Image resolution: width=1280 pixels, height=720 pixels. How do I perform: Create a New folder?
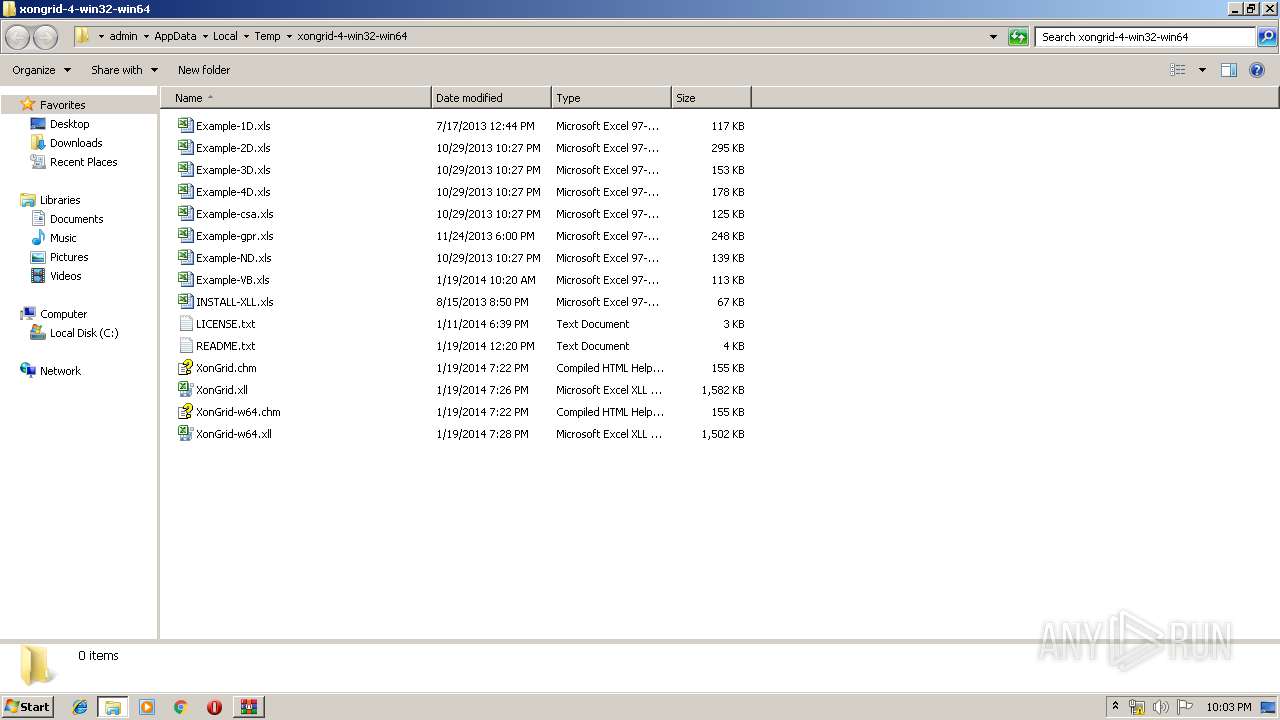[x=204, y=70]
